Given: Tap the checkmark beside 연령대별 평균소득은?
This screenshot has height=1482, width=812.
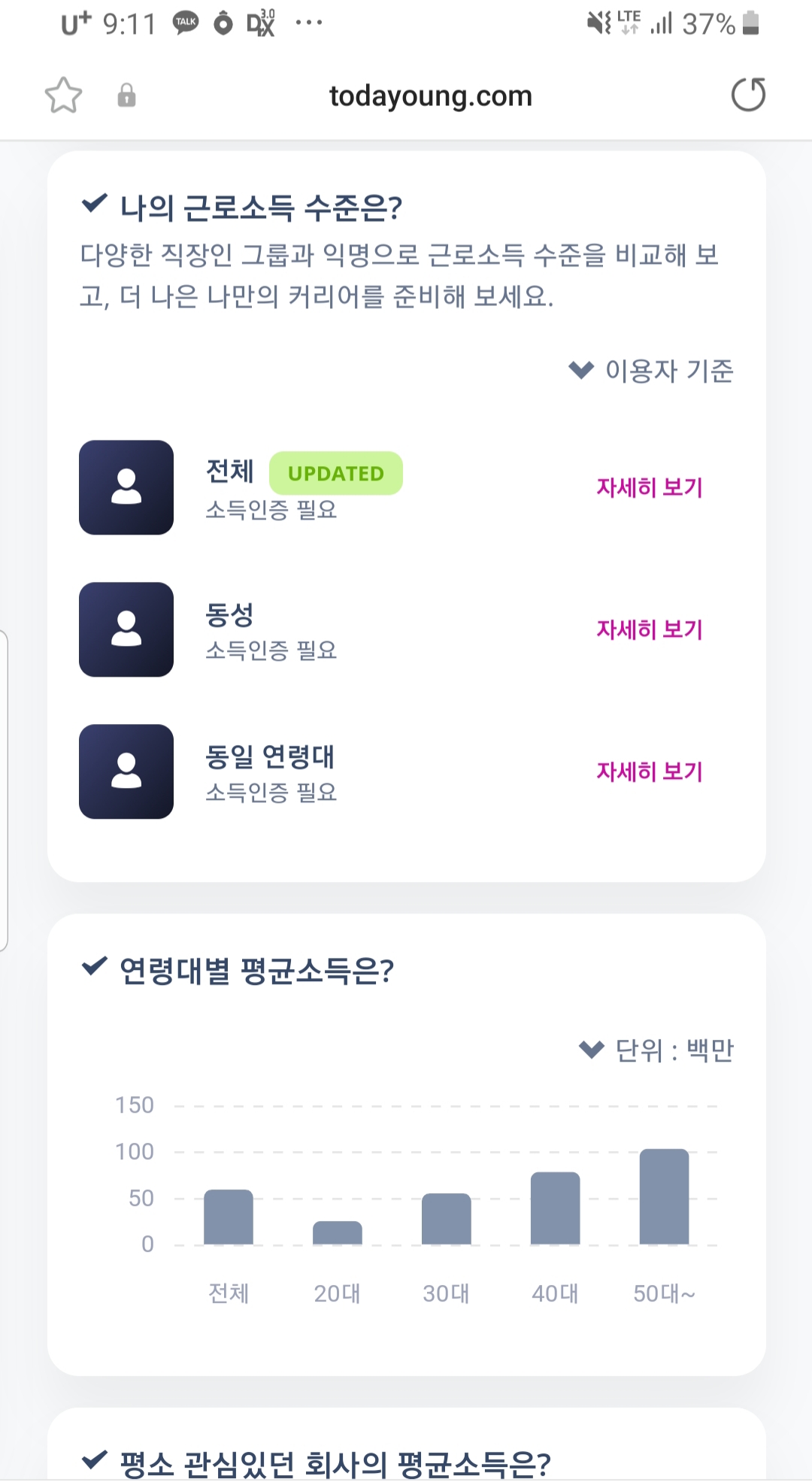Looking at the screenshot, I should 94,965.
